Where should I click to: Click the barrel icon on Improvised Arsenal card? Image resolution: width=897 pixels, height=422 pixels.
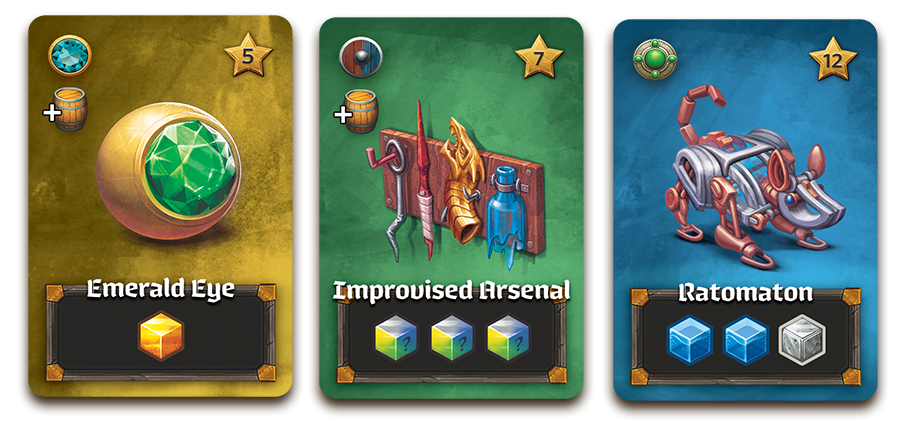pyautogui.click(x=361, y=111)
